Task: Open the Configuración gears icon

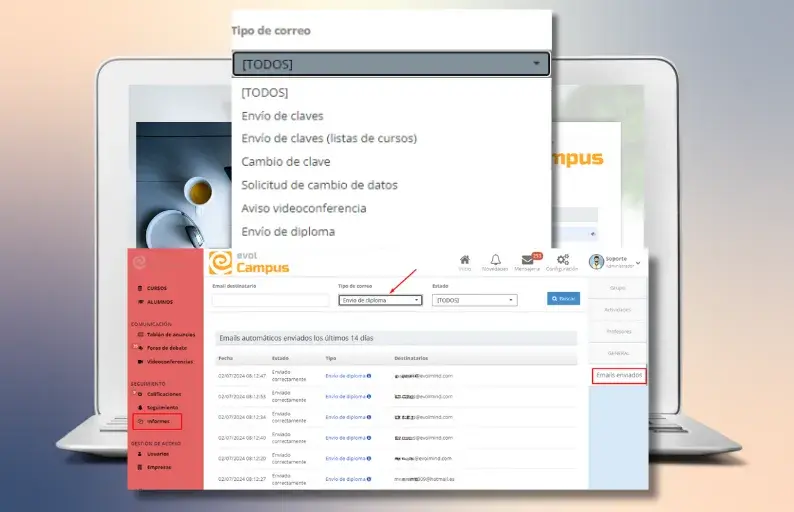Action: click(x=563, y=260)
